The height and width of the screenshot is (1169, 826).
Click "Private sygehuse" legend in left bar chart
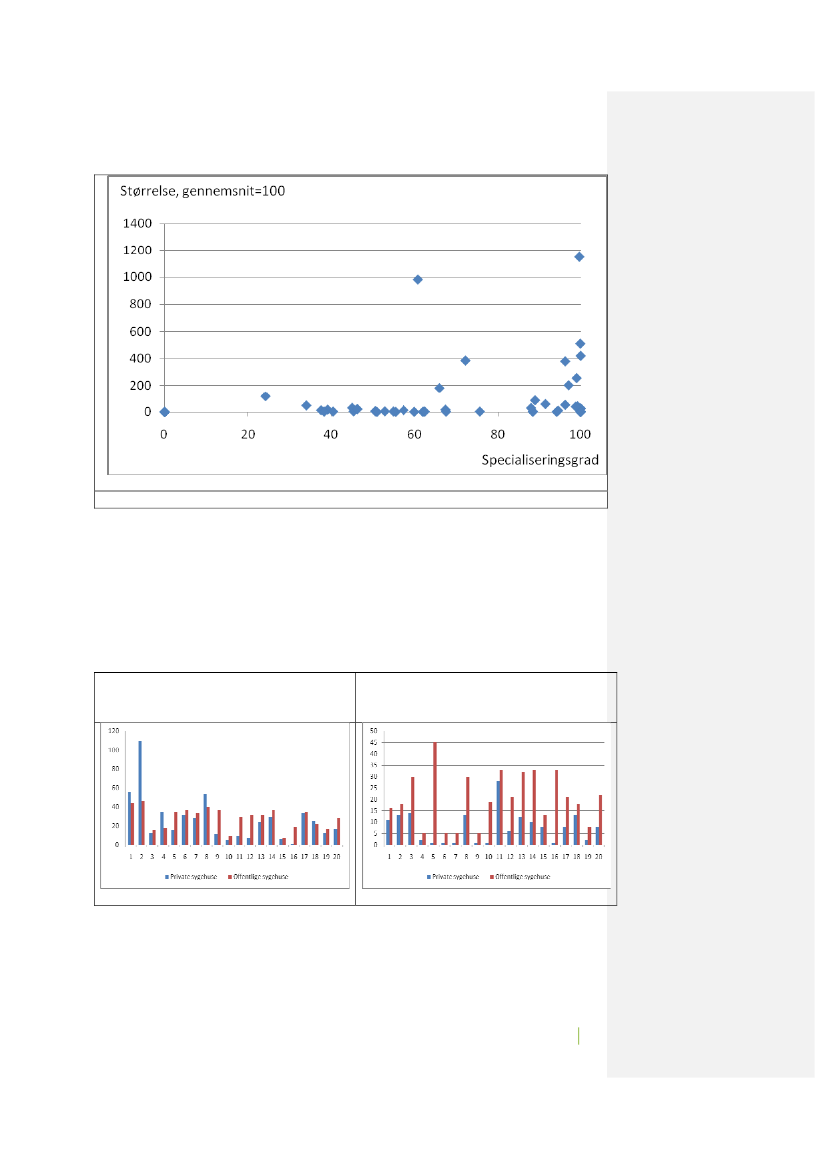pyautogui.click(x=193, y=877)
